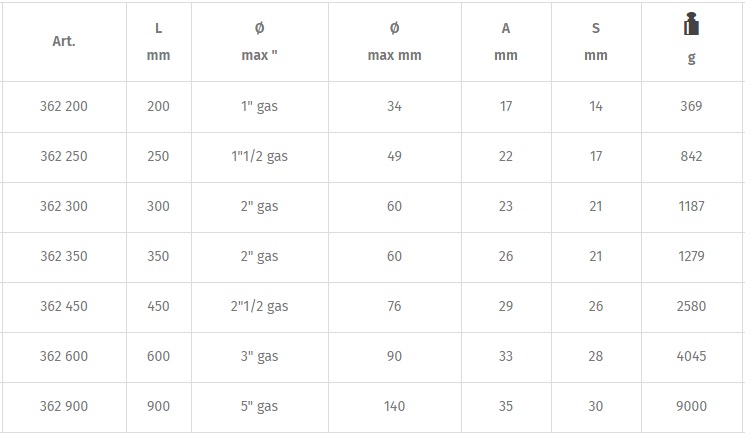Click the L mm column header
Screen dimensions: 745x436
pos(158,42)
